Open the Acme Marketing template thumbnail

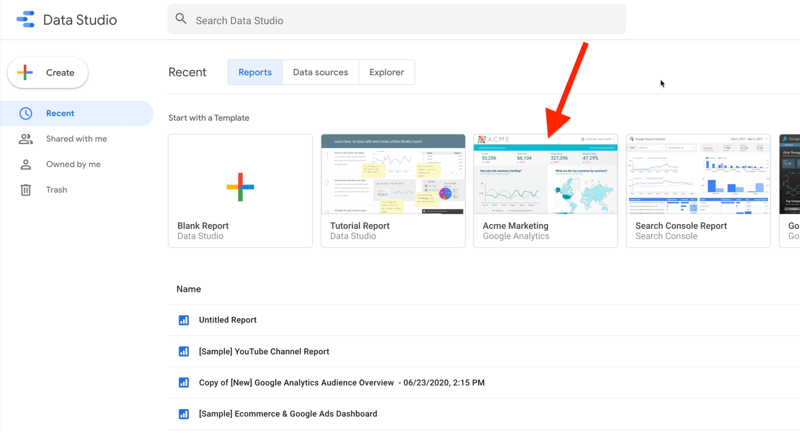click(x=545, y=174)
